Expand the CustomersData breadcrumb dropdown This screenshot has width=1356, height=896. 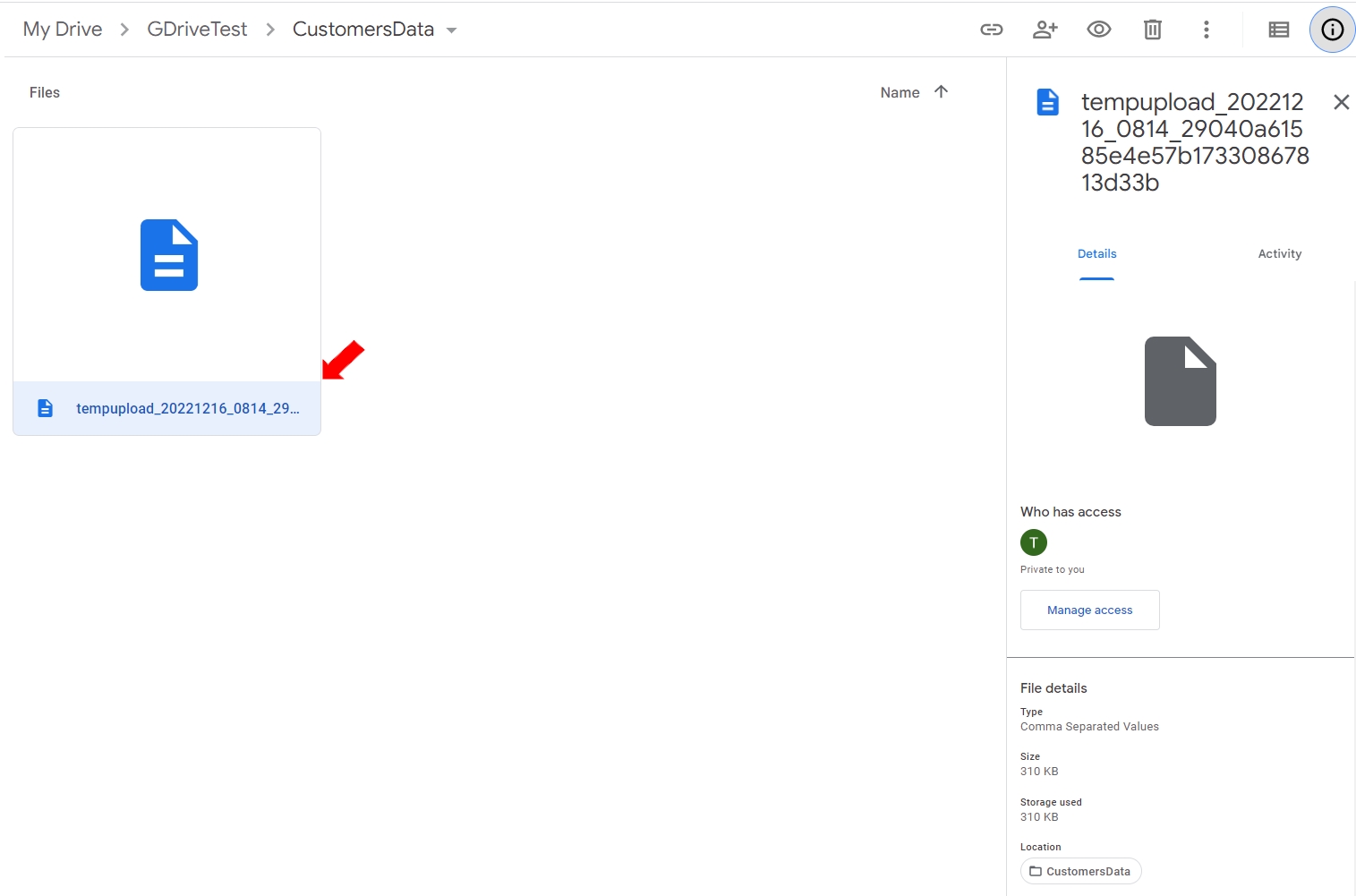(452, 30)
